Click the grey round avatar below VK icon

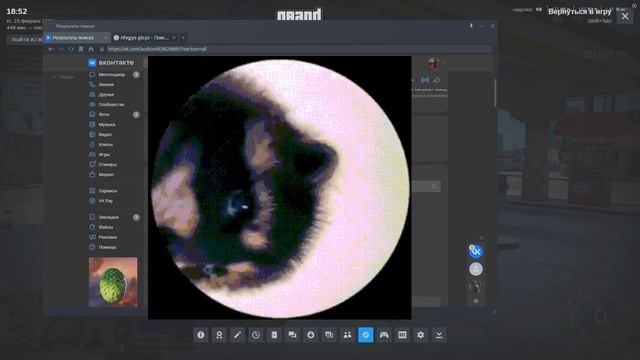[476, 269]
